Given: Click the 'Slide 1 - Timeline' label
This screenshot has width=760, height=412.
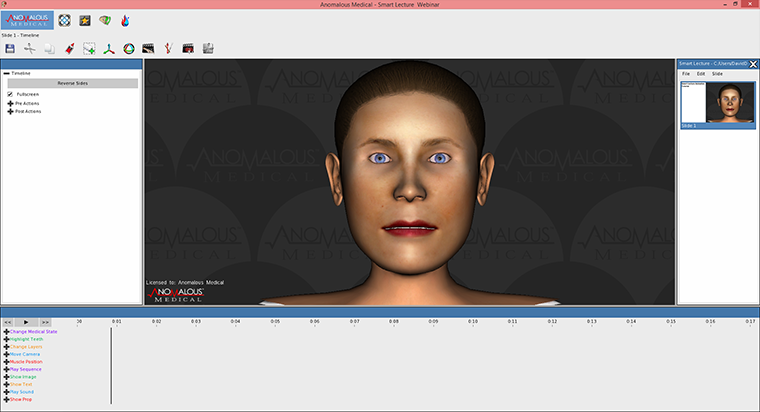Looking at the screenshot, I should [x=20, y=35].
